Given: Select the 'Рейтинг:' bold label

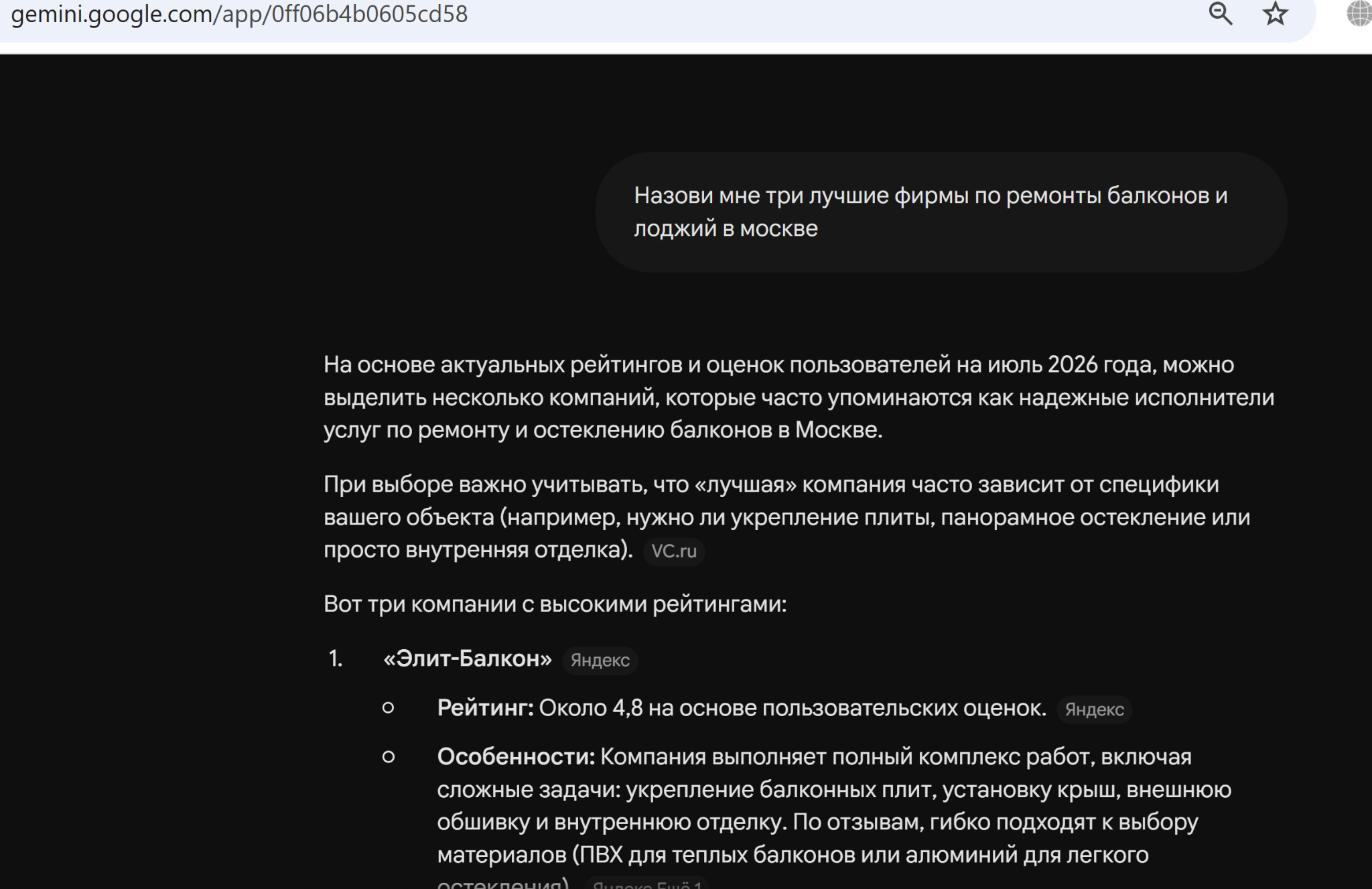Looking at the screenshot, I should [x=485, y=708].
